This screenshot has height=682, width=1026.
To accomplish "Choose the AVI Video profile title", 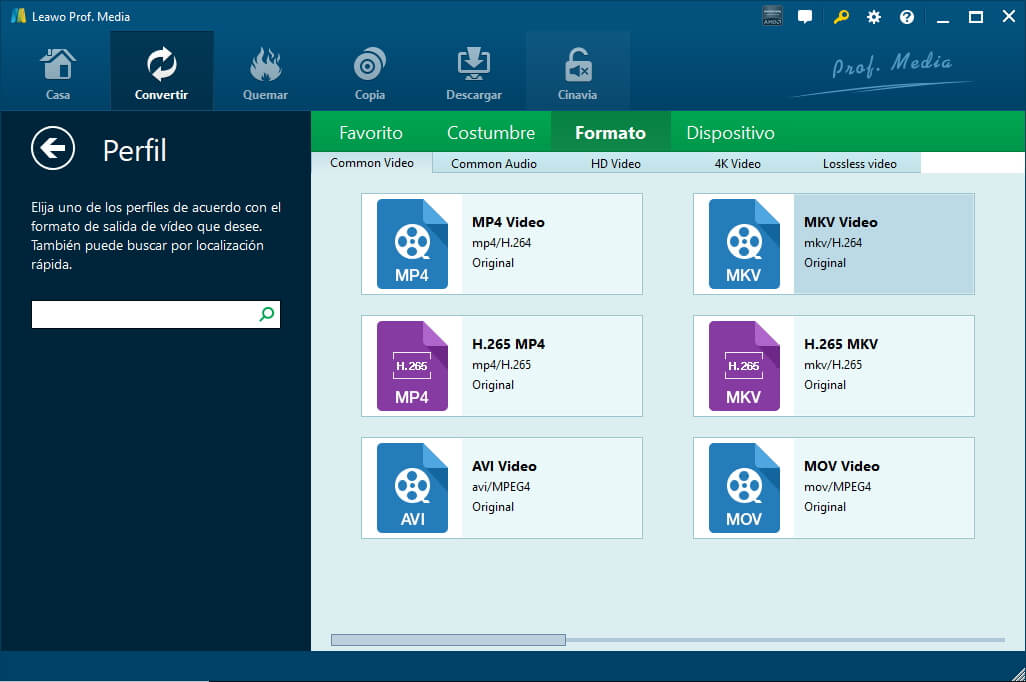I will tap(504, 466).
